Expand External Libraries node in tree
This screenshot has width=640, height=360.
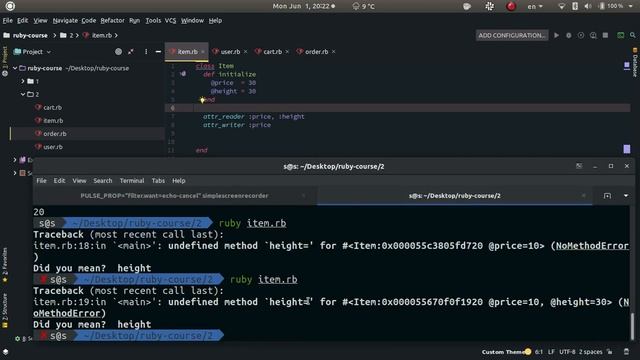[x=15, y=160]
